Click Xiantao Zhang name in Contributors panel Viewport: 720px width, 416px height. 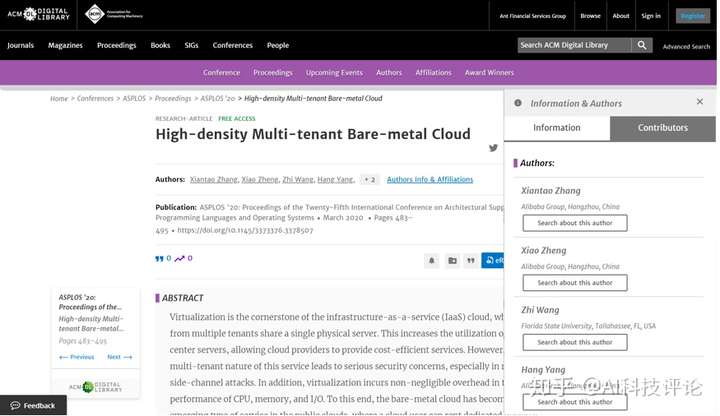pyautogui.click(x=551, y=191)
